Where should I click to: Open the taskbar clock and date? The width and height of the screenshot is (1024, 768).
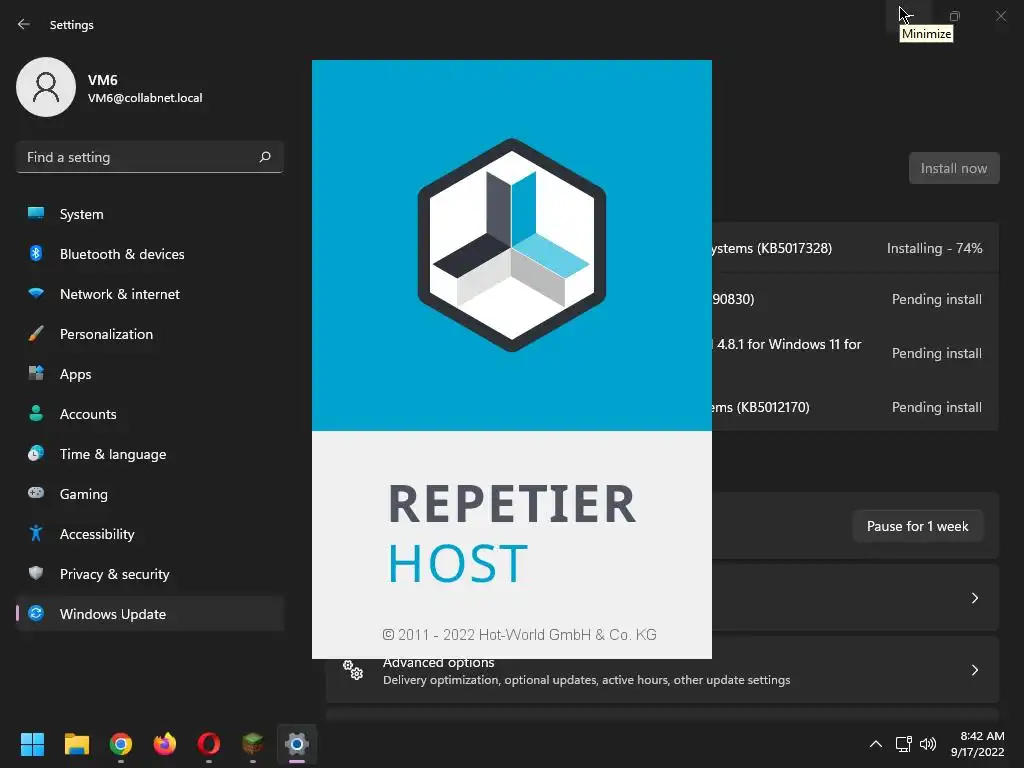pos(978,744)
